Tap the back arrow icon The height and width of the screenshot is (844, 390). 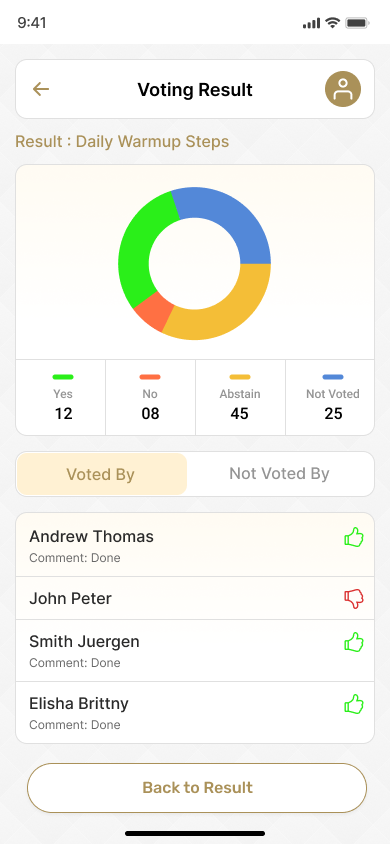[41, 89]
